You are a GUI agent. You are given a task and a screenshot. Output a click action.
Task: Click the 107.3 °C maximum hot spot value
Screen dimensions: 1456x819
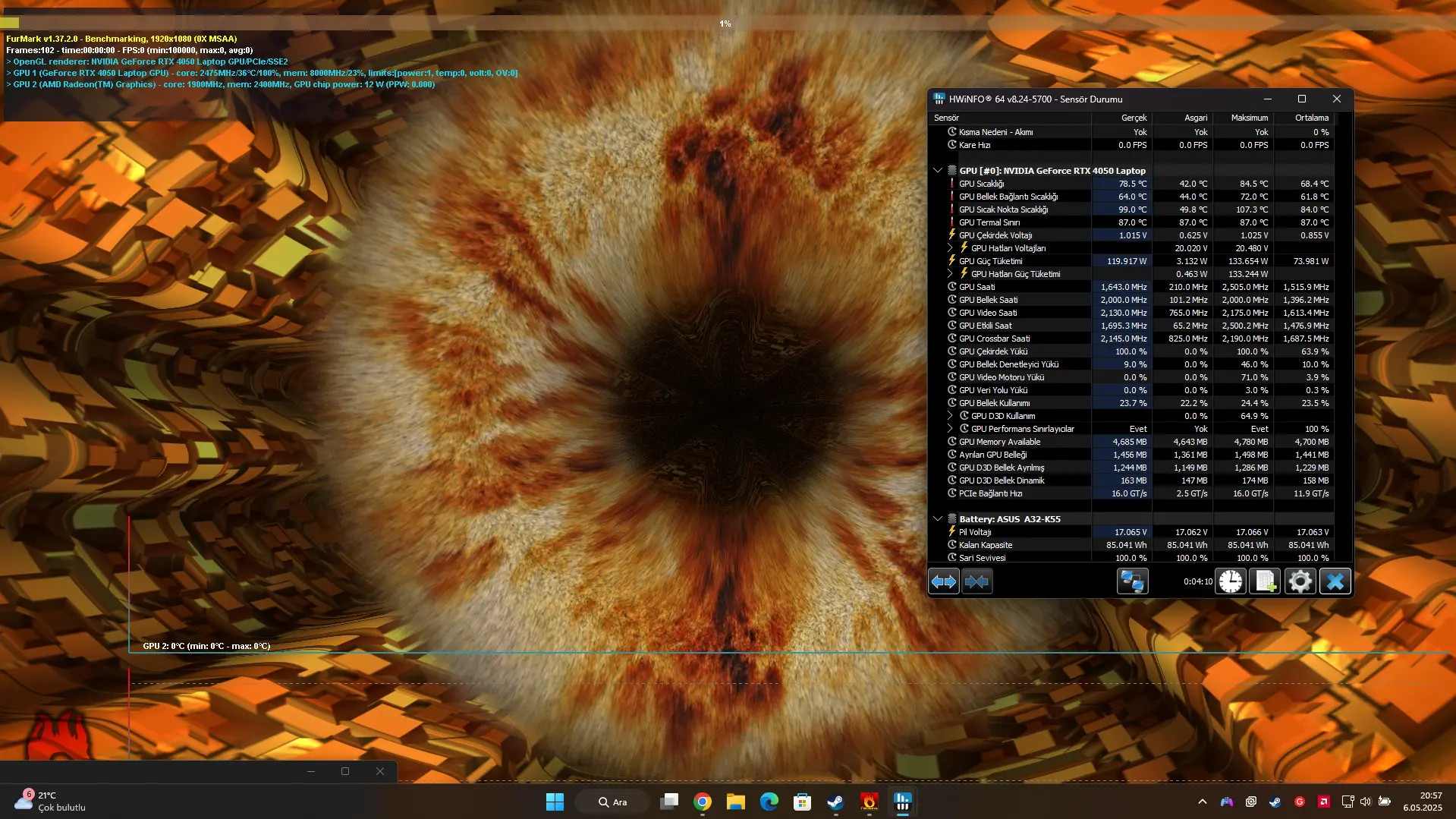coord(1252,209)
